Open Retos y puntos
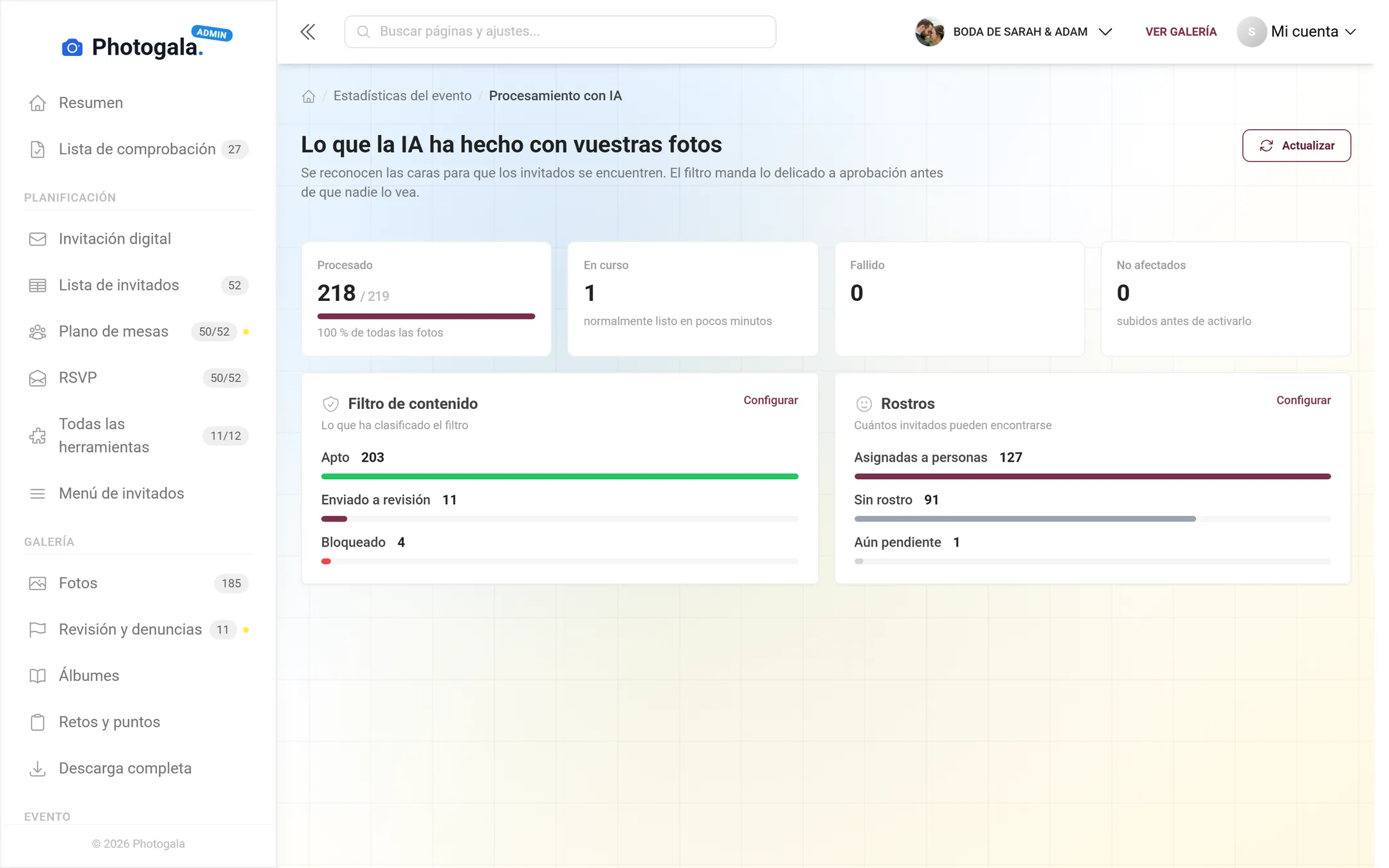This screenshot has height=868, width=1389. pyautogui.click(x=138, y=722)
